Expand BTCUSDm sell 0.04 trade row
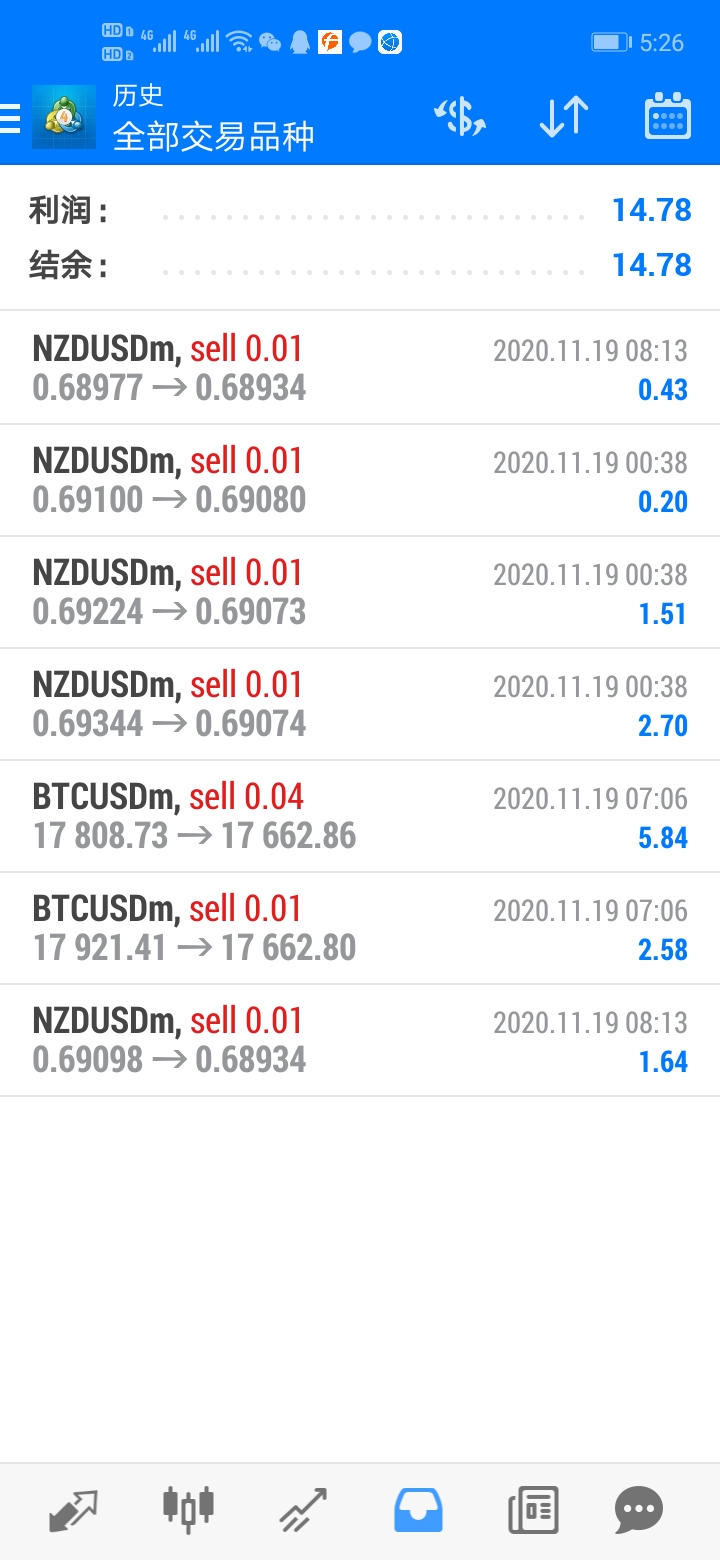Screen dimensions: 720x1560 [360, 816]
